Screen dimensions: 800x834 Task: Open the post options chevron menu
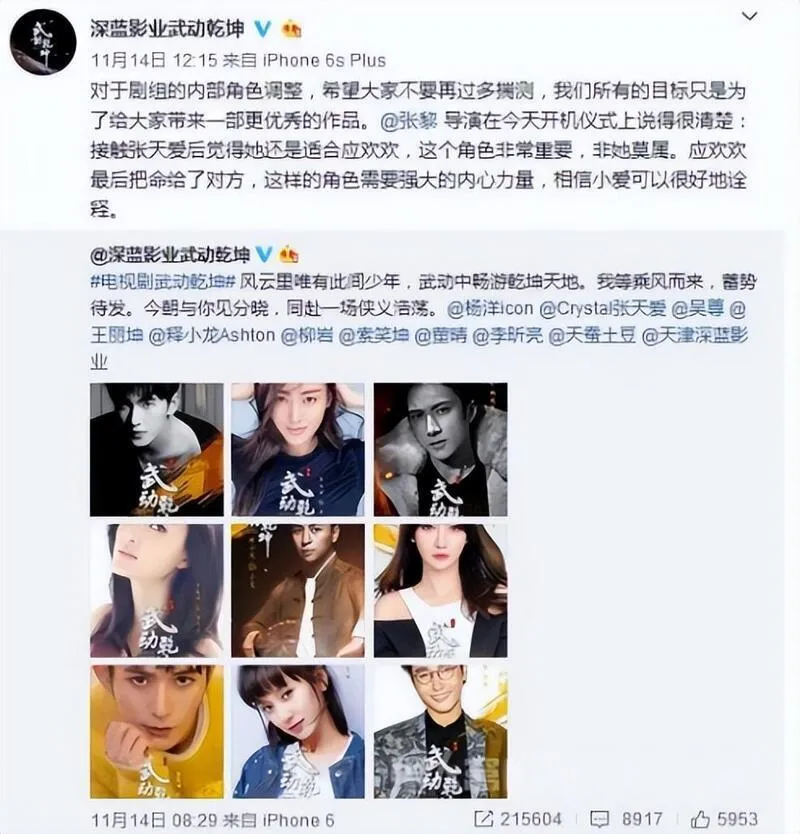(749, 16)
